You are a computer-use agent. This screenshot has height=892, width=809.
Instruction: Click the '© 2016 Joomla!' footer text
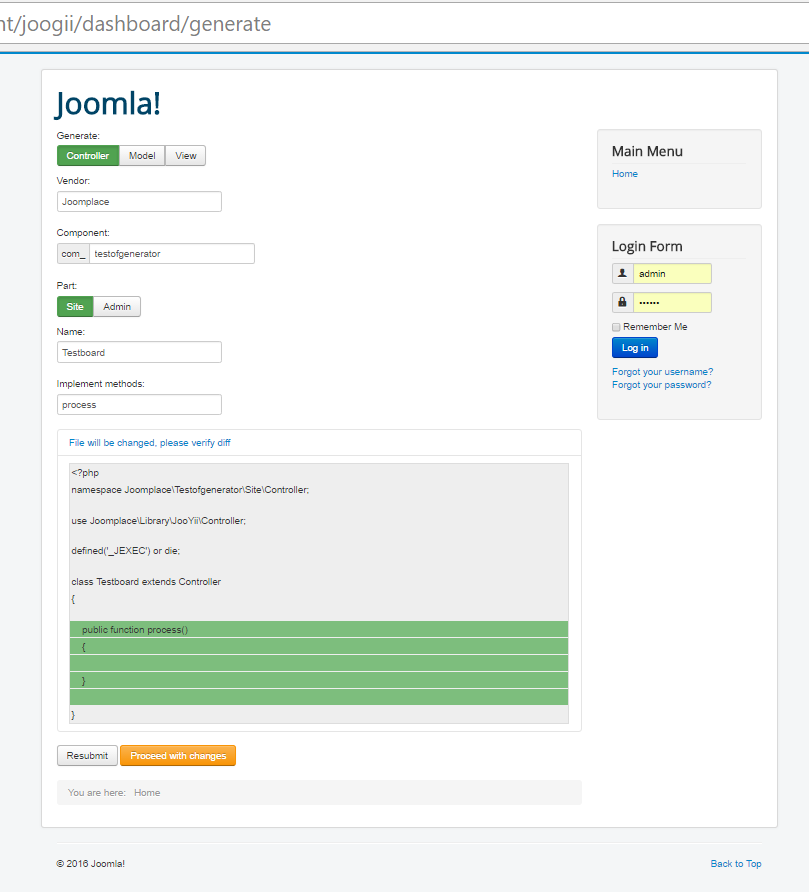click(x=90, y=864)
